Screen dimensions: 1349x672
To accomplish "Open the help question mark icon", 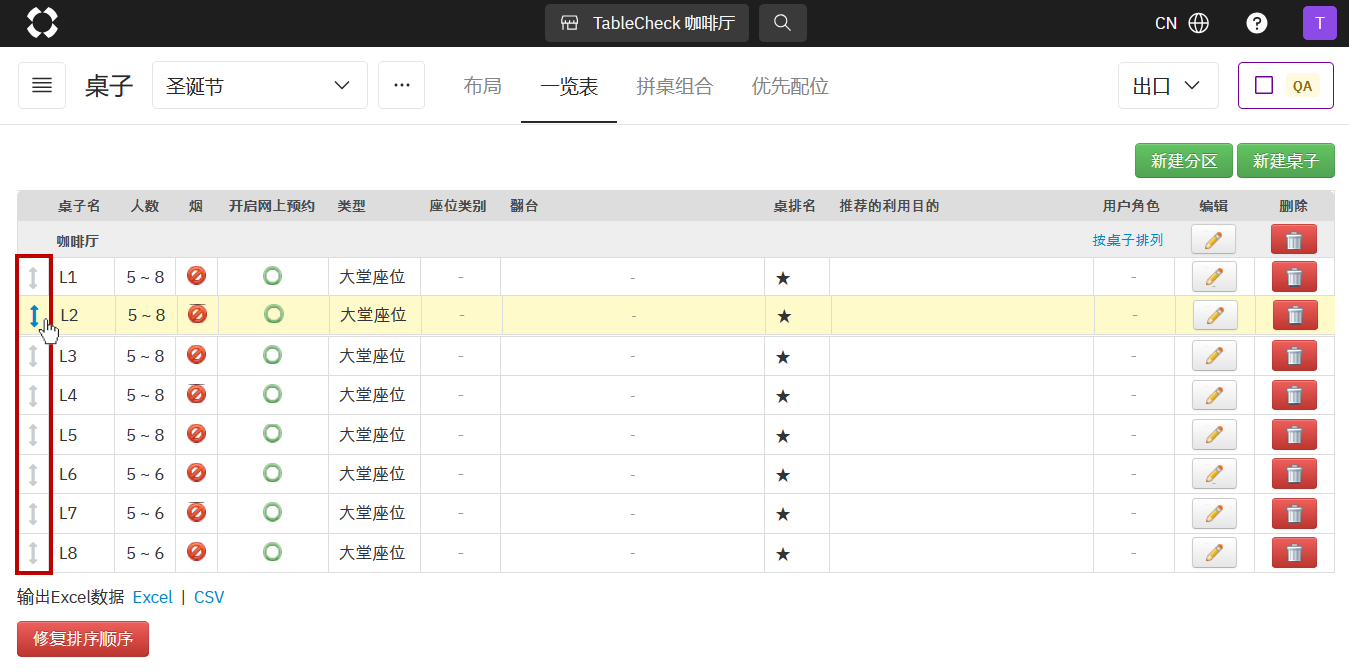I will click(x=1257, y=23).
